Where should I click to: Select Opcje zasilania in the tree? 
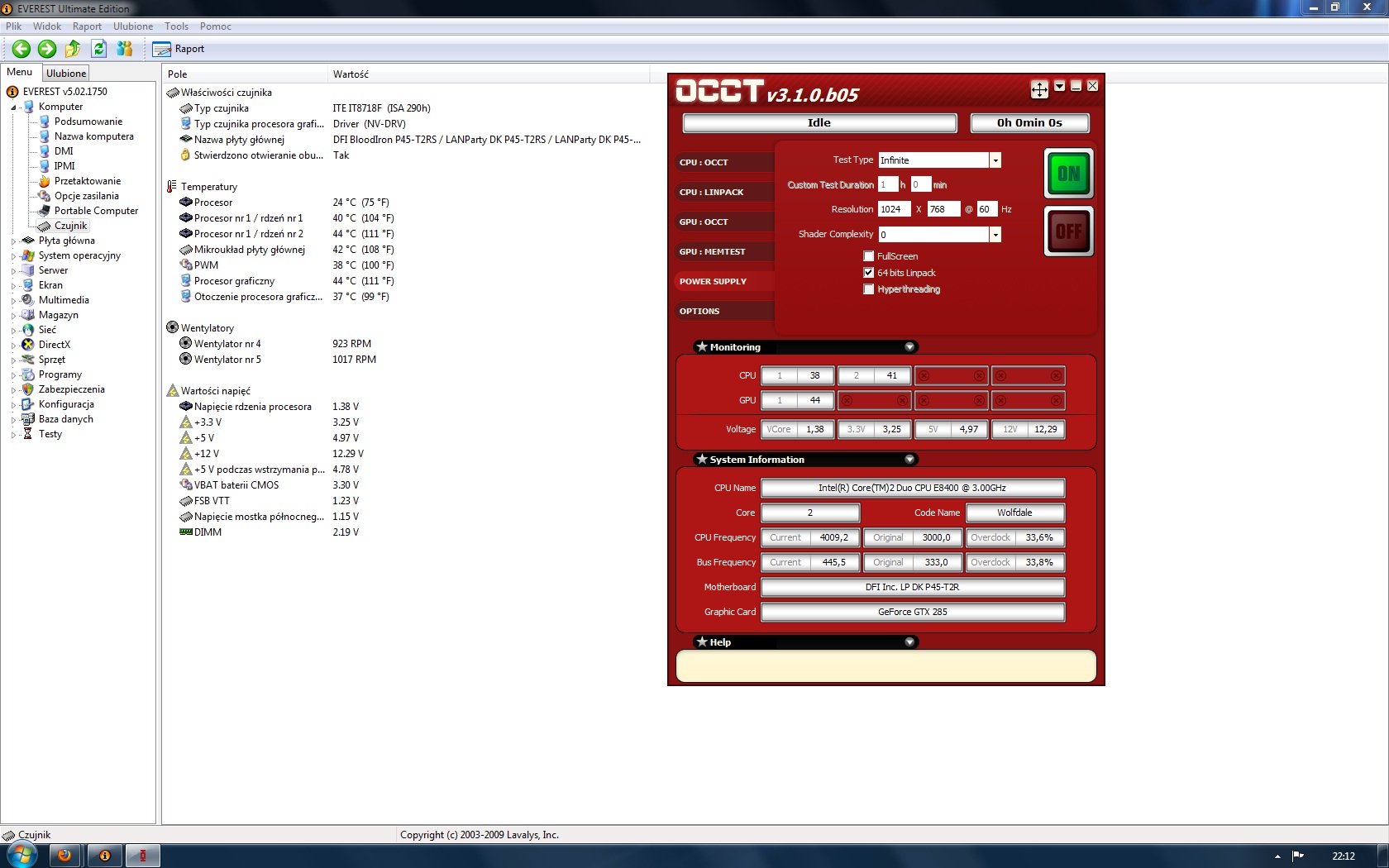(86, 196)
